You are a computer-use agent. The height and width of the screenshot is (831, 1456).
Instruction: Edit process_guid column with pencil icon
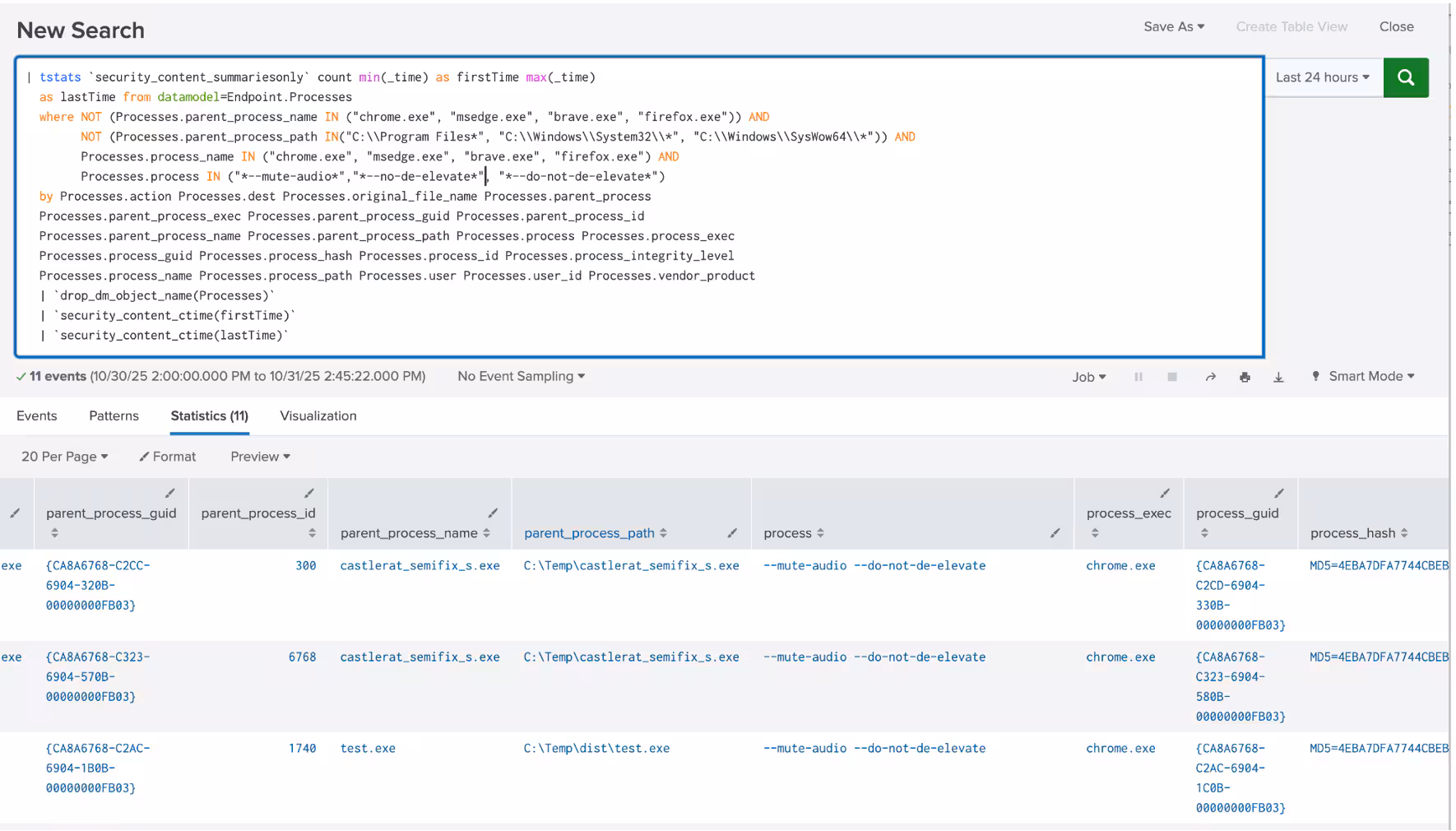point(1278,493)
